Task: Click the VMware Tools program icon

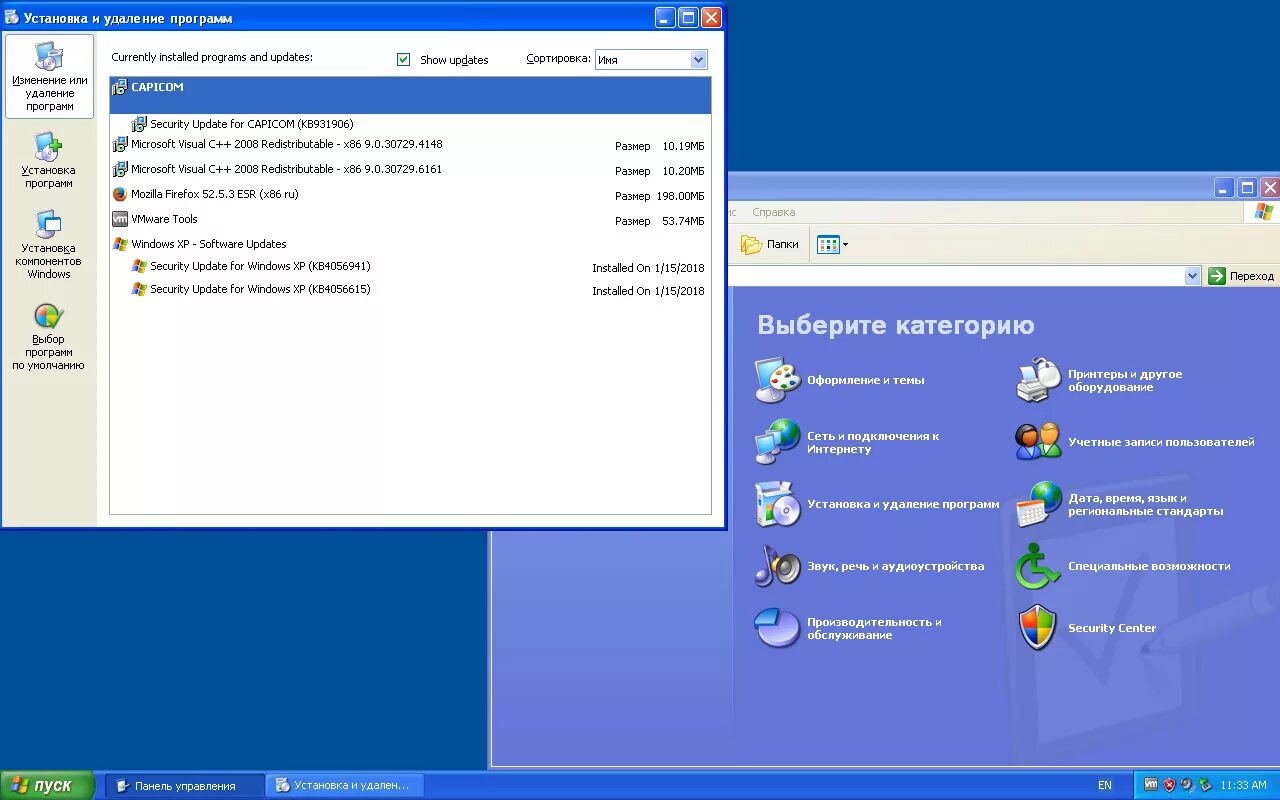Action: (x=120, y=219)
